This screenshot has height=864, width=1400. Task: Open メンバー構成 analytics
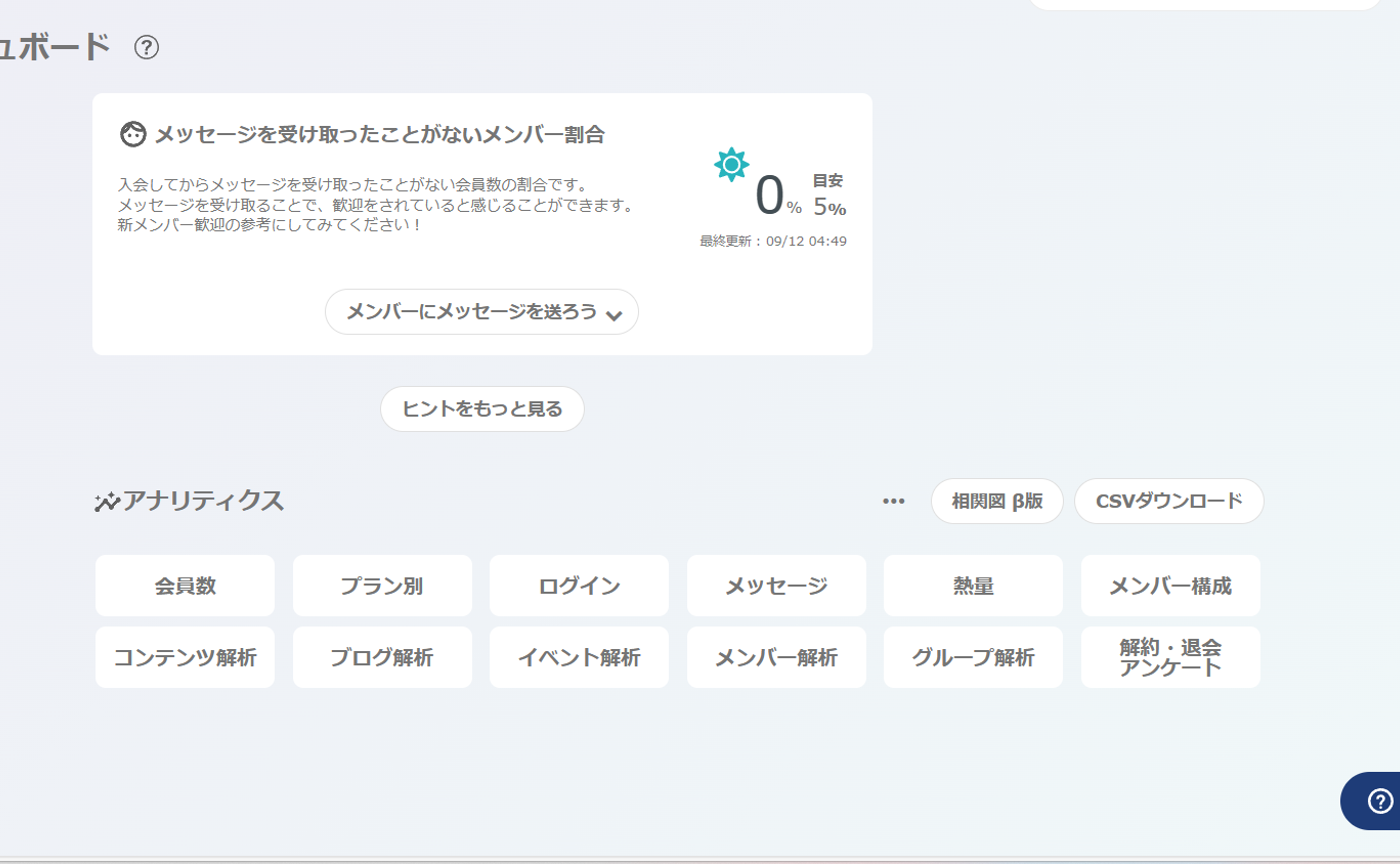pyautogui.click(x=1169, y=586)
